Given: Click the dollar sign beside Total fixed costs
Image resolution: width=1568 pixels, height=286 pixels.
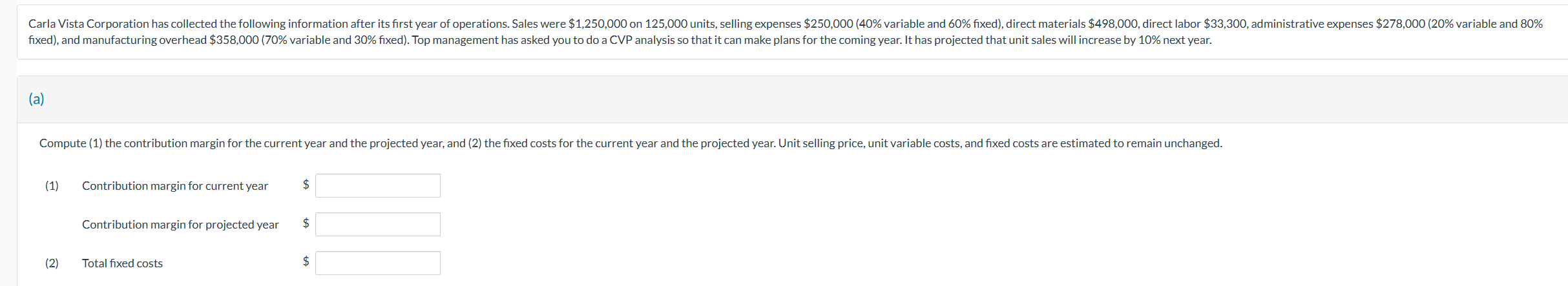Looking at the screenshot, I should coord(306,261).
